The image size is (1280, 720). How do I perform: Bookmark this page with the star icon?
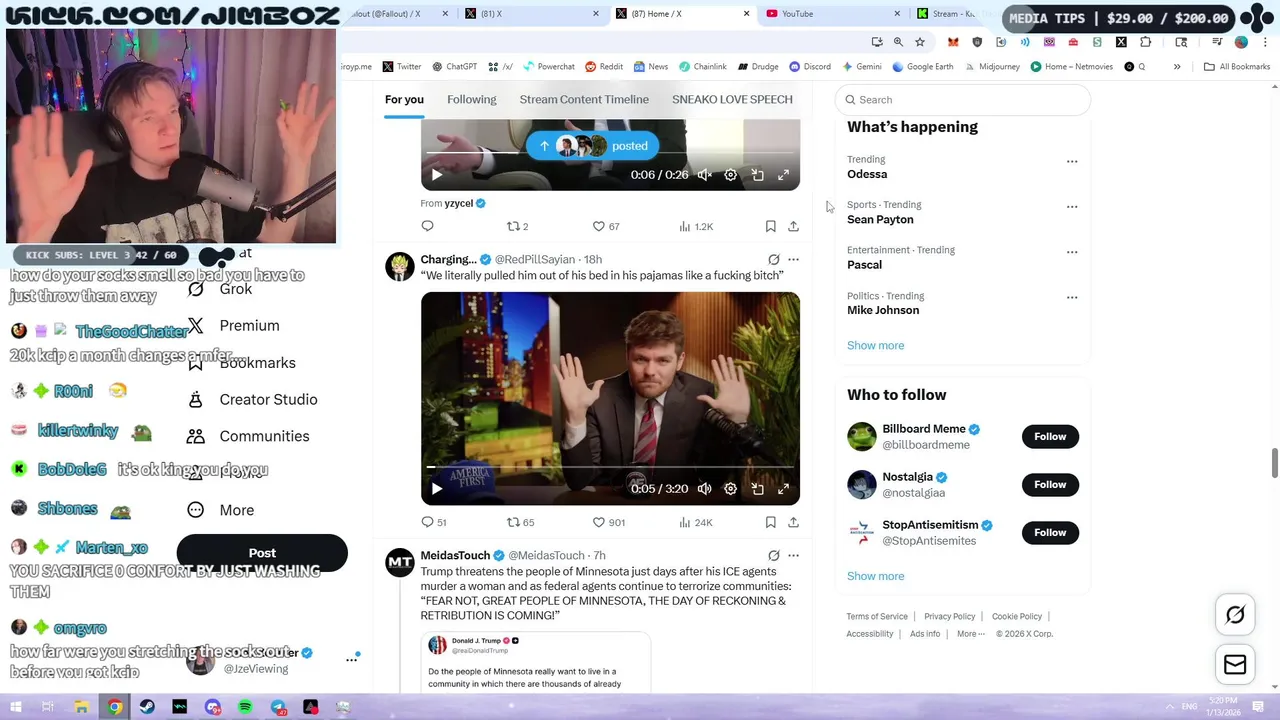[x=920, y=42]
